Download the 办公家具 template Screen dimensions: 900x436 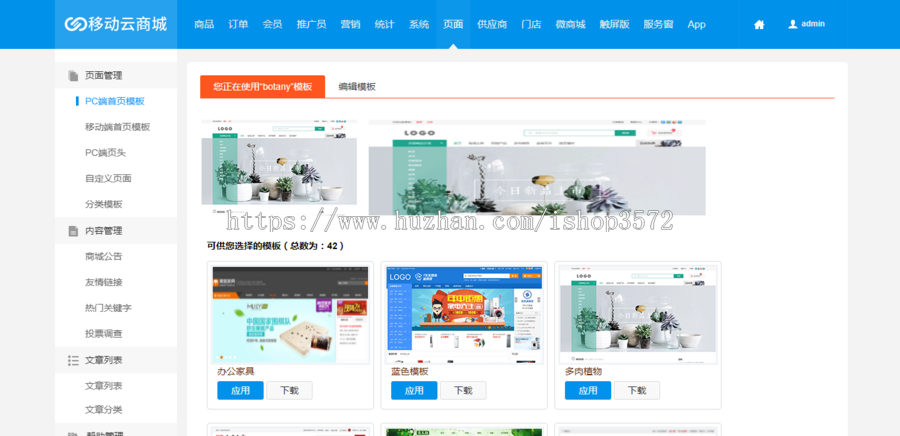pos(289,391)
